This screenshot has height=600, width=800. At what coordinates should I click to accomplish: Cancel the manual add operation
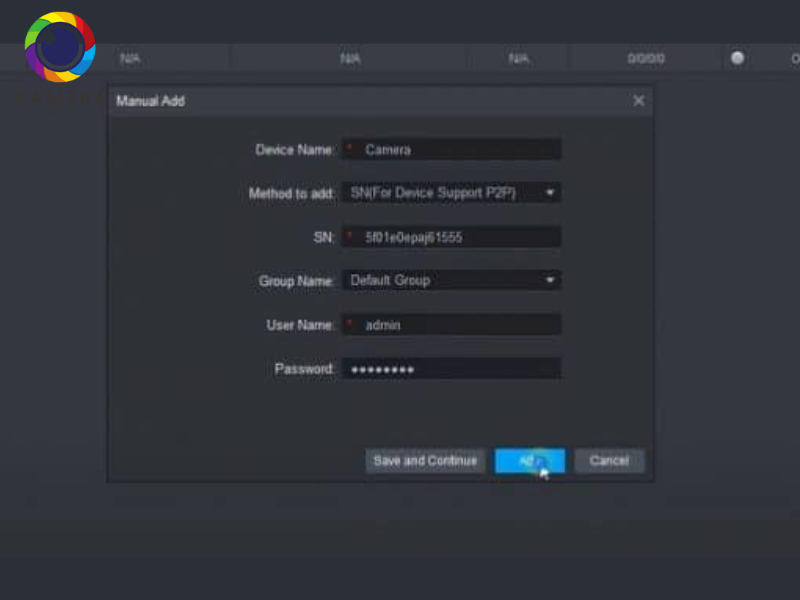click(609, 461)
